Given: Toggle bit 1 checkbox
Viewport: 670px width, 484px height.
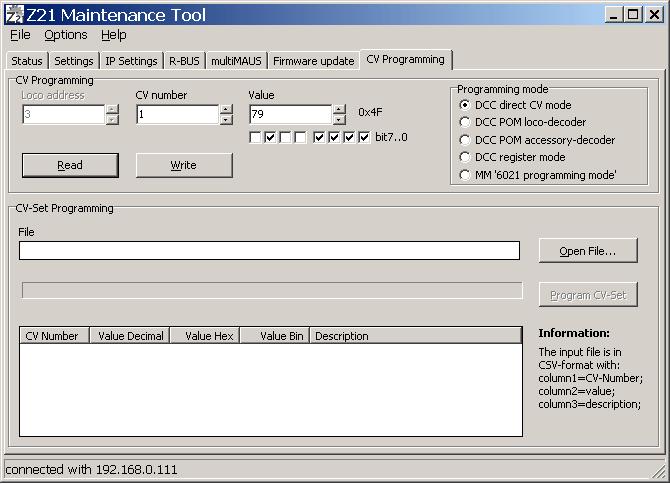Looking at the screenshot, I should 349,138.
